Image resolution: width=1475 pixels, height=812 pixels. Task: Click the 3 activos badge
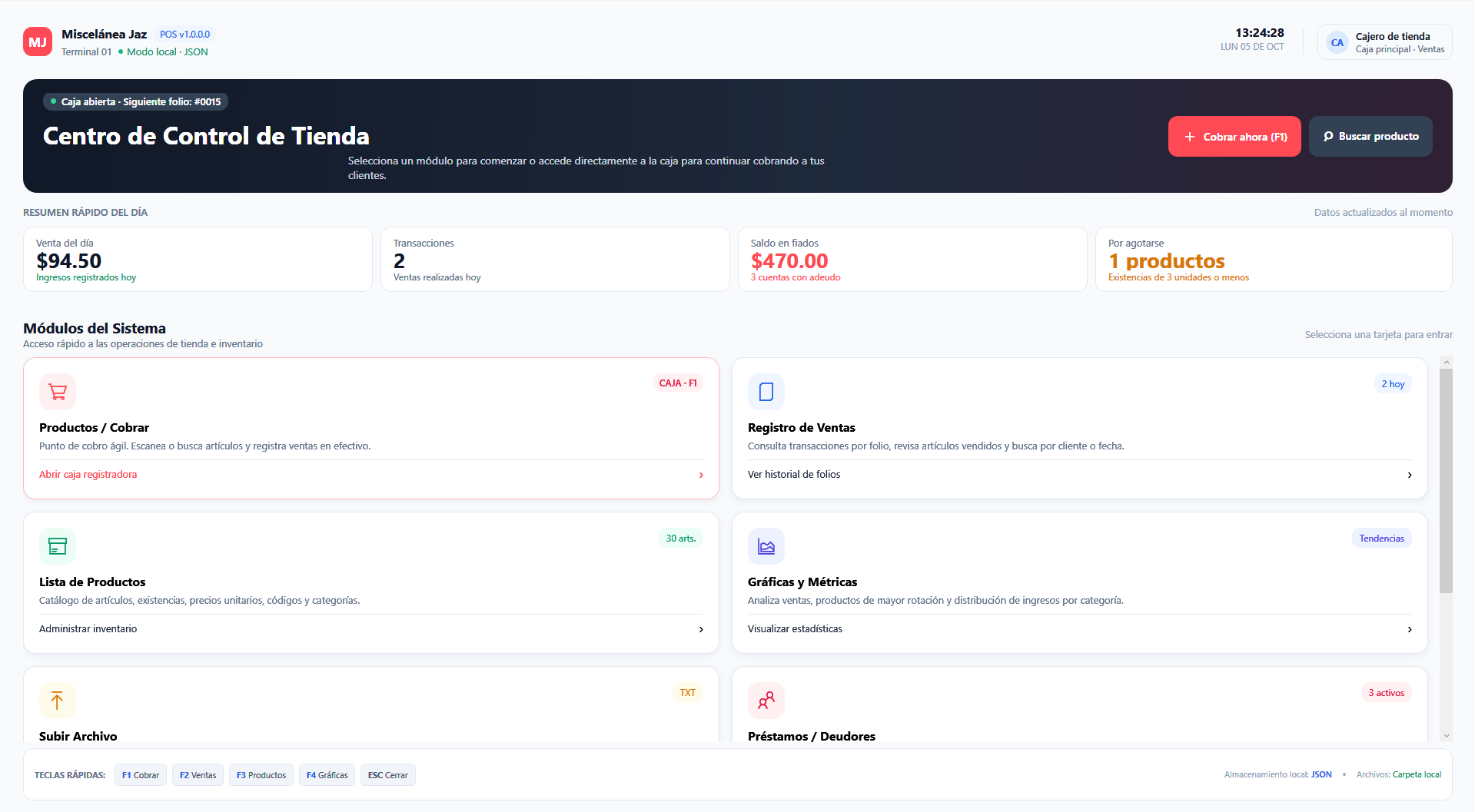point(1386,693)
